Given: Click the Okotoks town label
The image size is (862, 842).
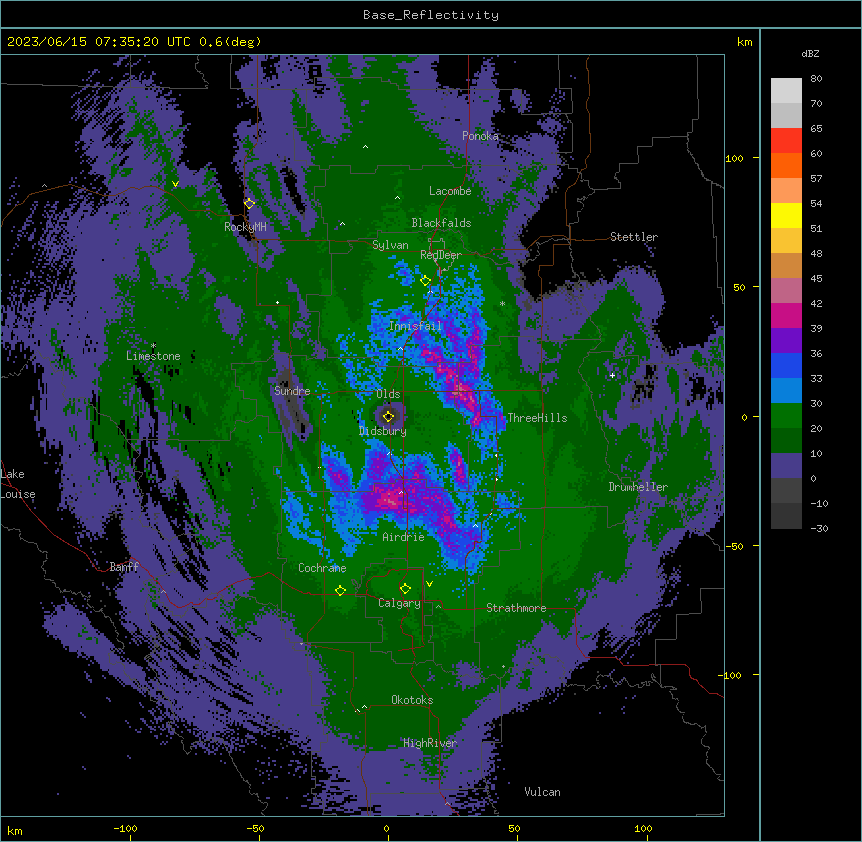Looking at the screenshot, I should click(412, 700).
